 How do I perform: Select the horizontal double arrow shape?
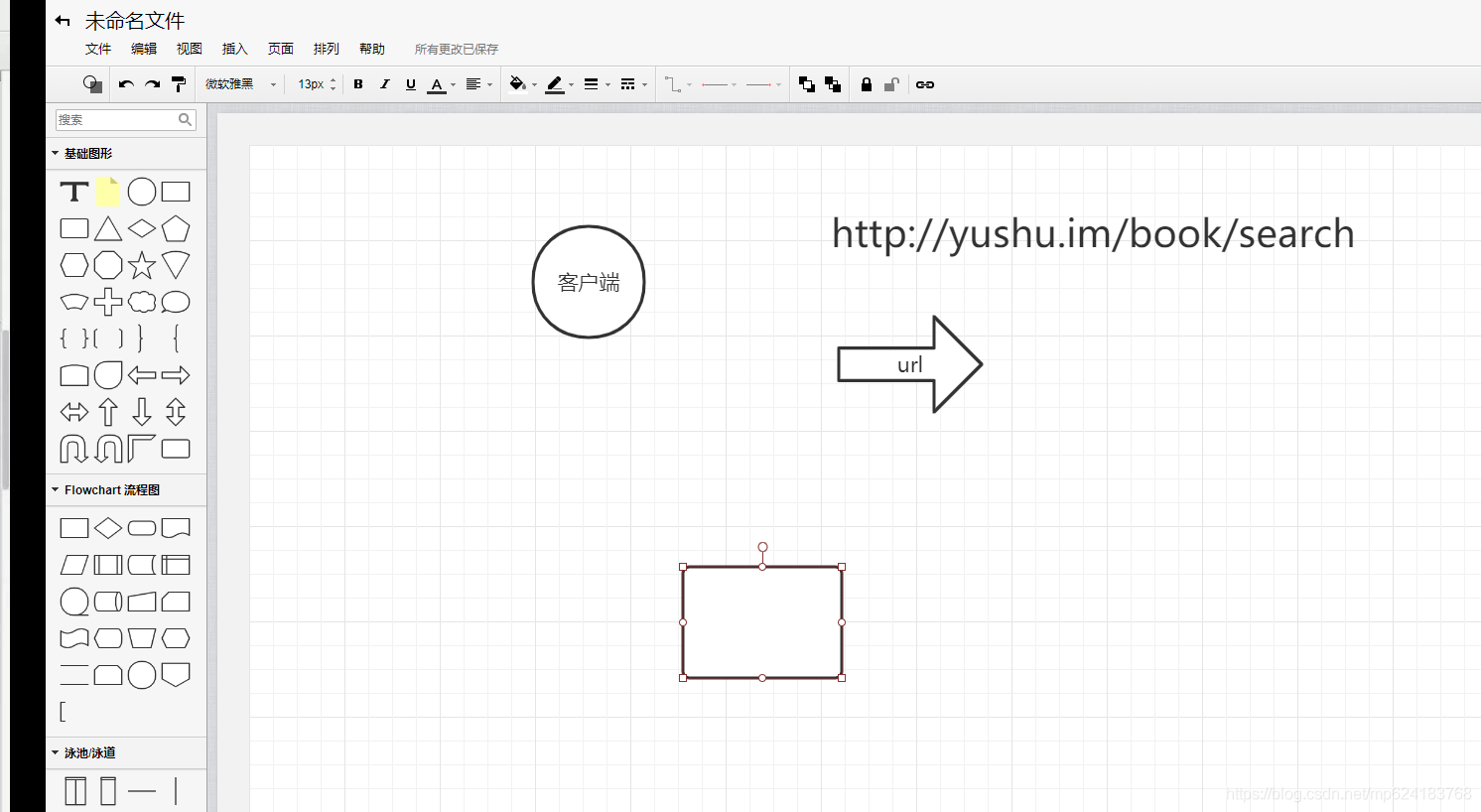(x=74, y=412)
